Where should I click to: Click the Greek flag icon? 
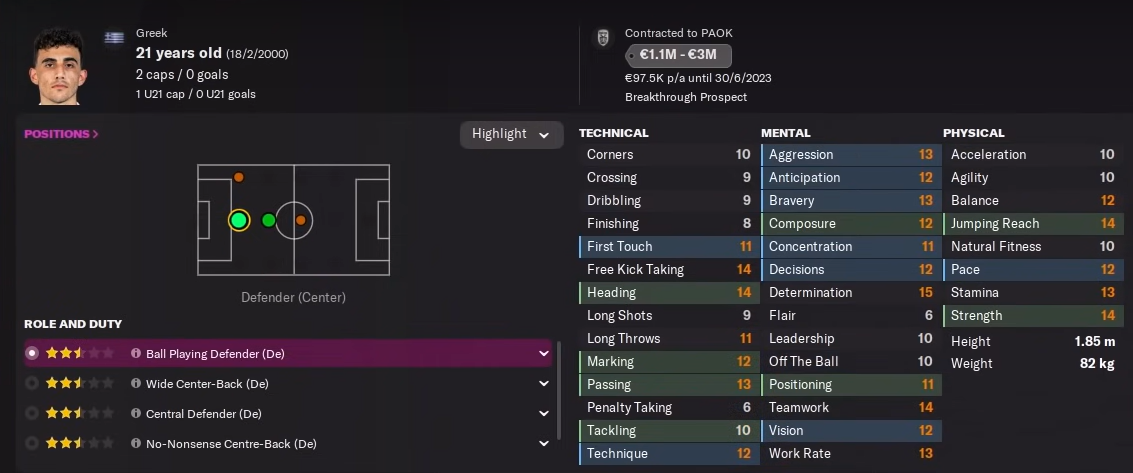(114, 37)
